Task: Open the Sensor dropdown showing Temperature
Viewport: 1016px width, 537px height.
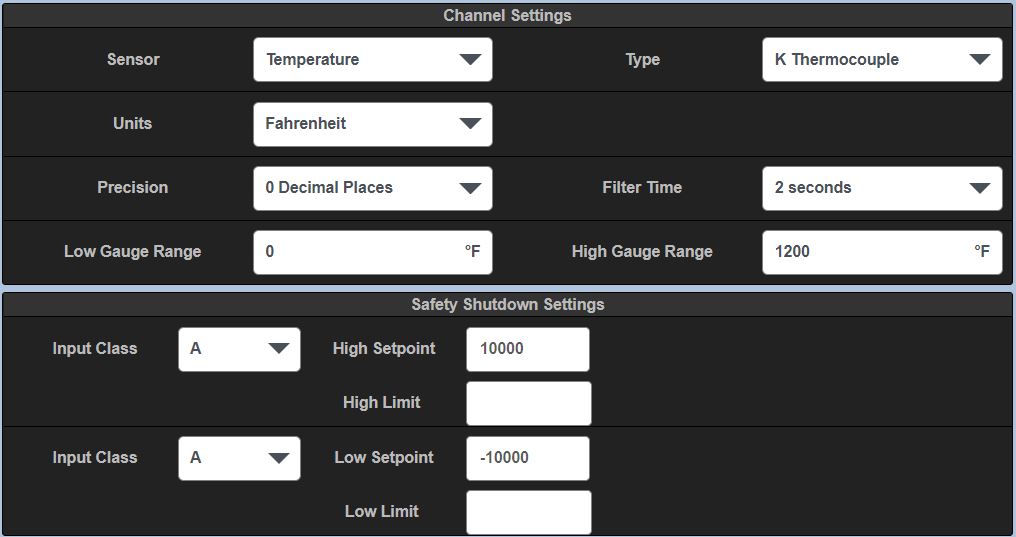Action: (x=372, y=60)
